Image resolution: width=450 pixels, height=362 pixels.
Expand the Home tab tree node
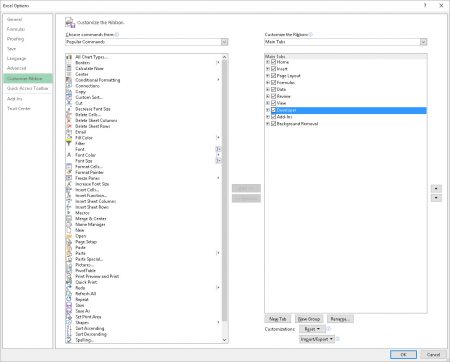coord(268,62)
